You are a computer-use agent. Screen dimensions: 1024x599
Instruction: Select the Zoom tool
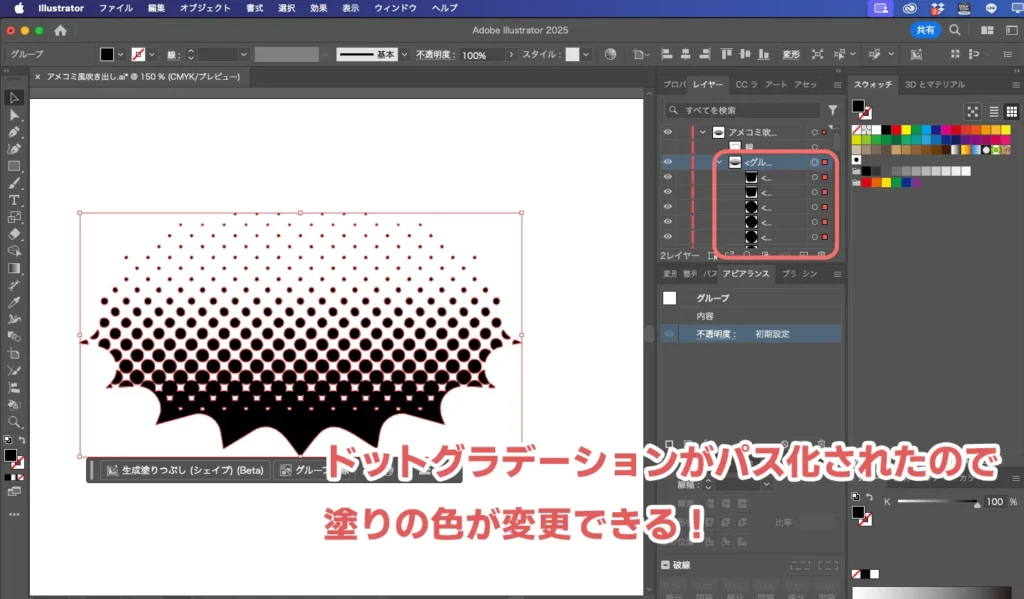14,422
